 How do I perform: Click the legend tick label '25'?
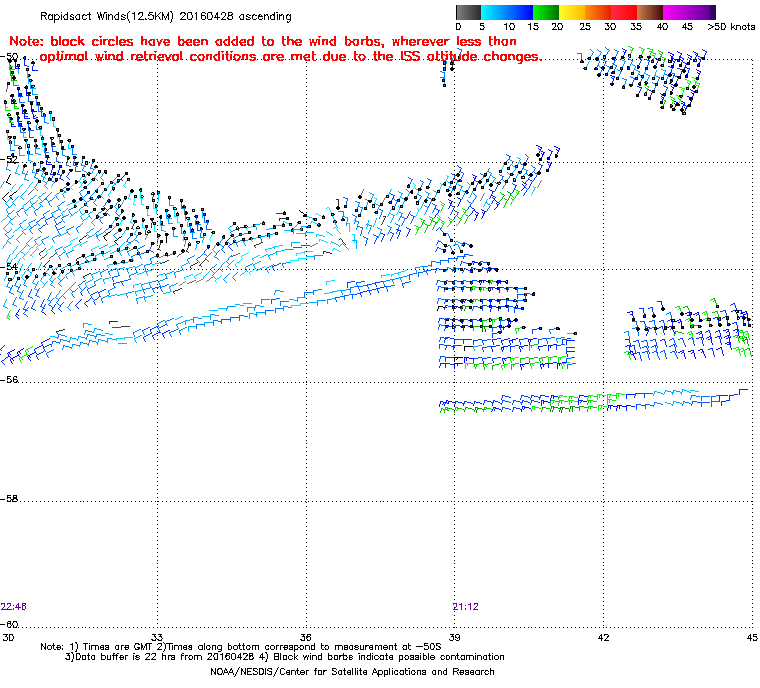(585, 27)
